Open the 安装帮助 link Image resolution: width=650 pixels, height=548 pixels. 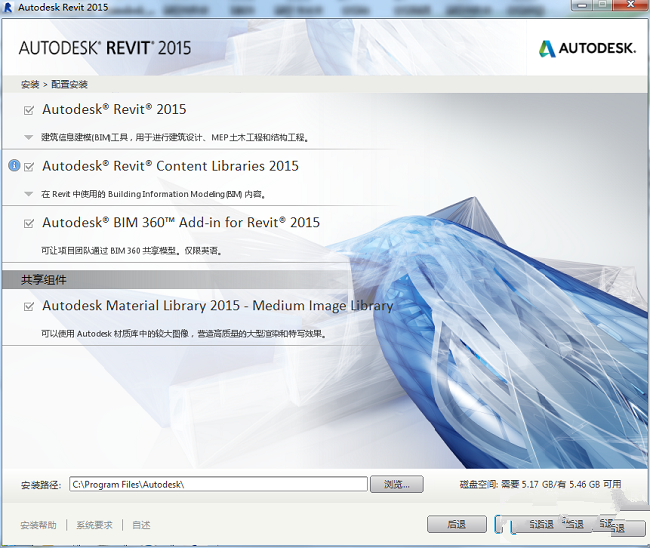click(x=39, y=525)
